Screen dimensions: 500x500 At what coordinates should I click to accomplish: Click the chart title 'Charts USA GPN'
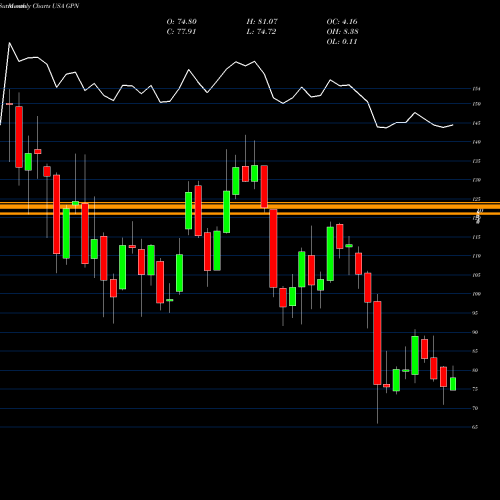coord(56,6)
